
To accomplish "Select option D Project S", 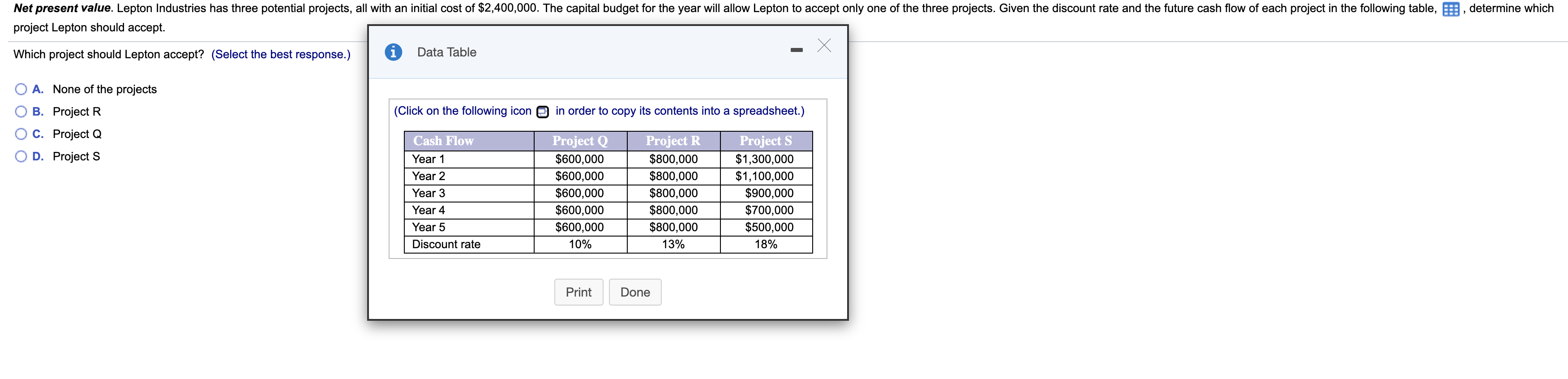I will [21, 157].
